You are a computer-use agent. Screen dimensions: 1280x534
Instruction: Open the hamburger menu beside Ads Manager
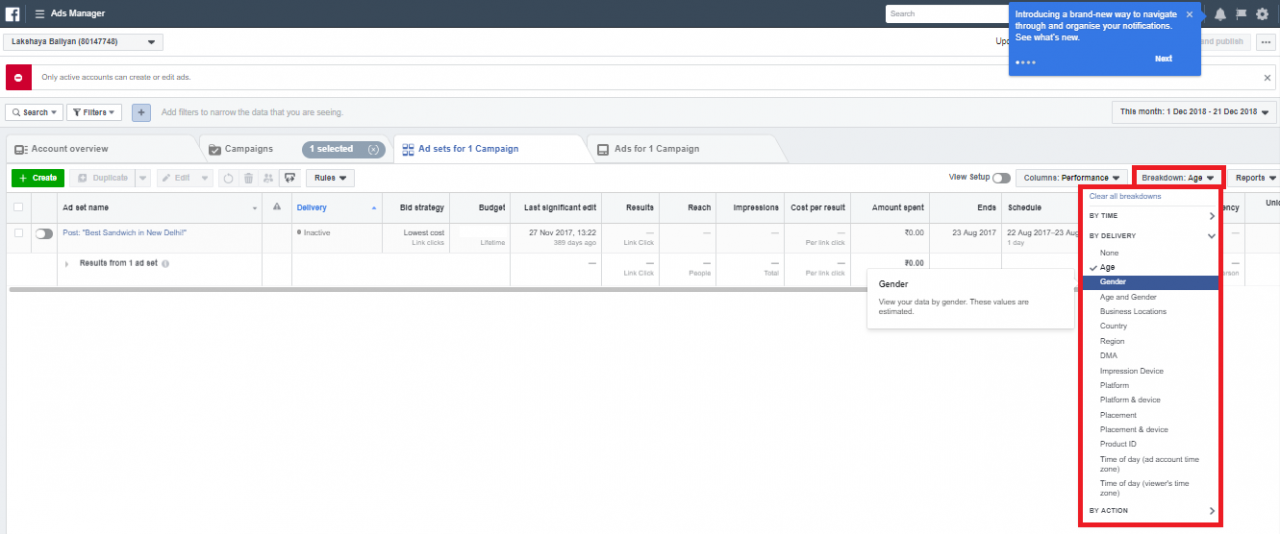point(39,14)
